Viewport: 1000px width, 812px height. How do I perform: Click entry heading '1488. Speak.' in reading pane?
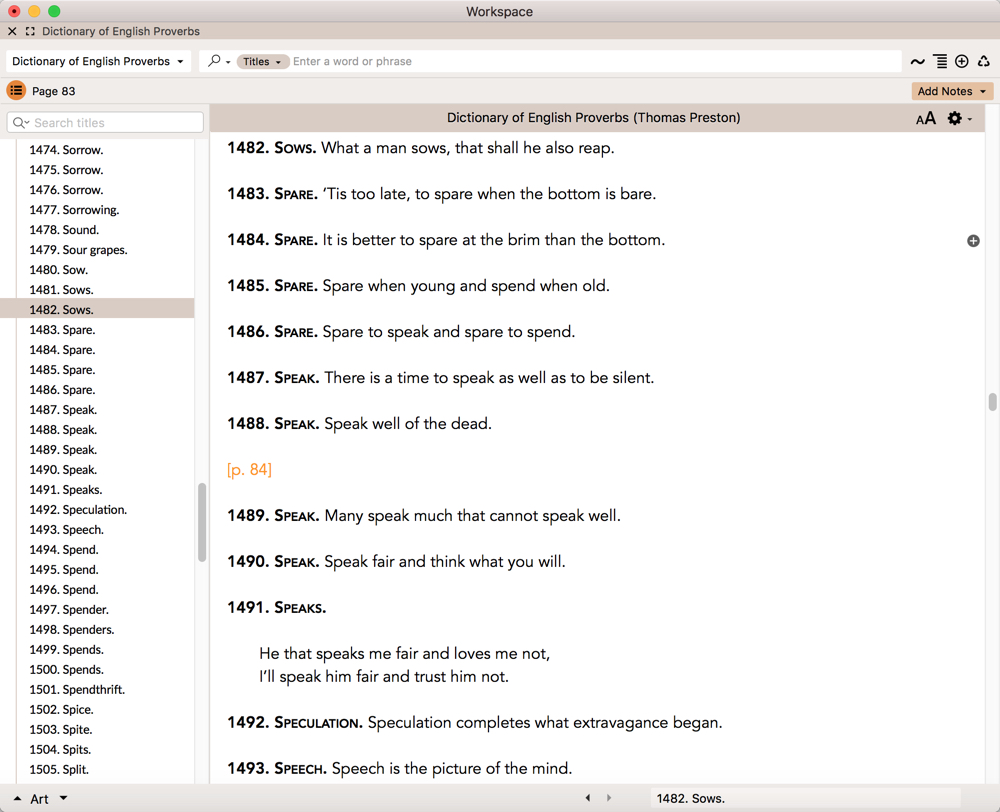273,424
